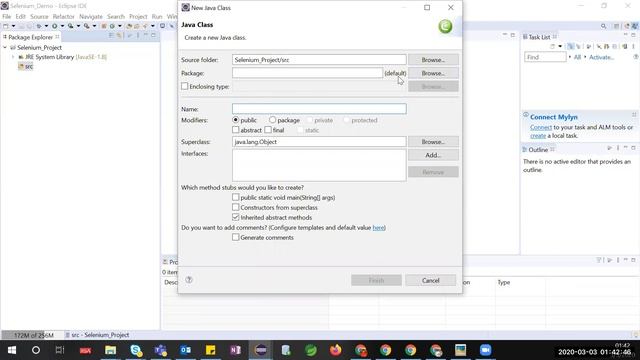Screen dimensions: 640x360
Task: Click Browse next to Superclass field
Action: [x=433, y=142]
